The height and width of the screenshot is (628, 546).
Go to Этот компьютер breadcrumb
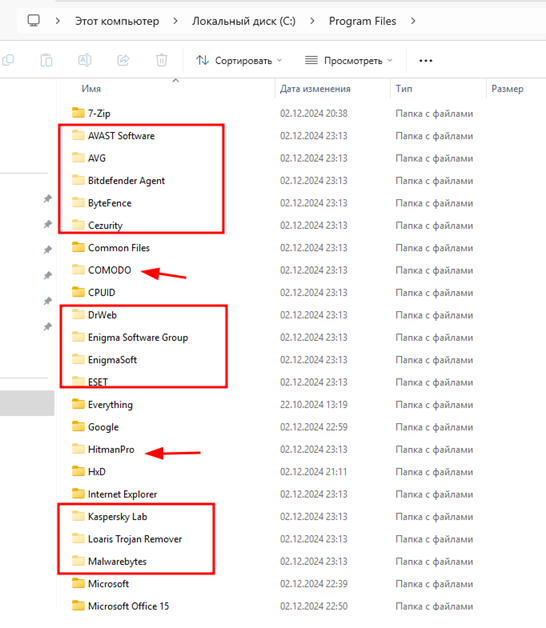point(117,21)
